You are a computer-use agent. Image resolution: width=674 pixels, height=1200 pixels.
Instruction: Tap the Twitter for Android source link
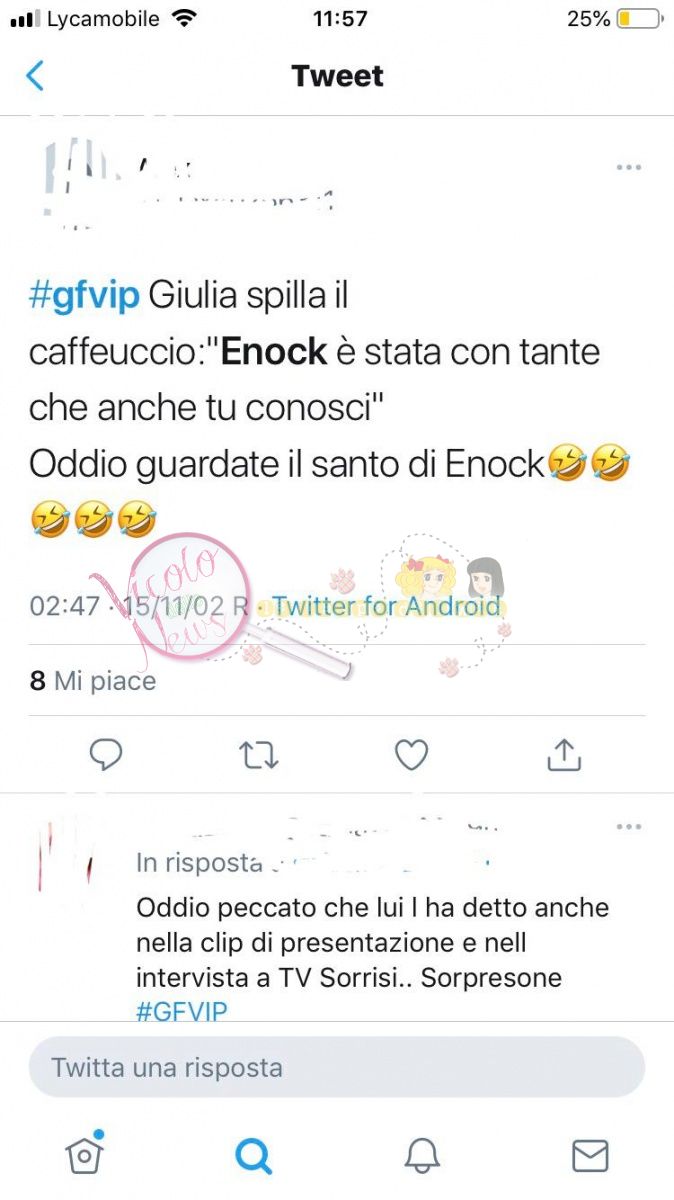386,606
